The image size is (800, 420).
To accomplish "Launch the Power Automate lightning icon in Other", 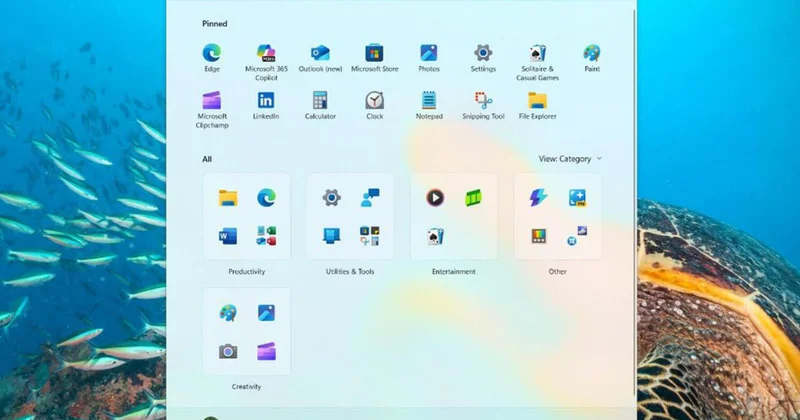I will pyautogui.click(x=538, y=197).
